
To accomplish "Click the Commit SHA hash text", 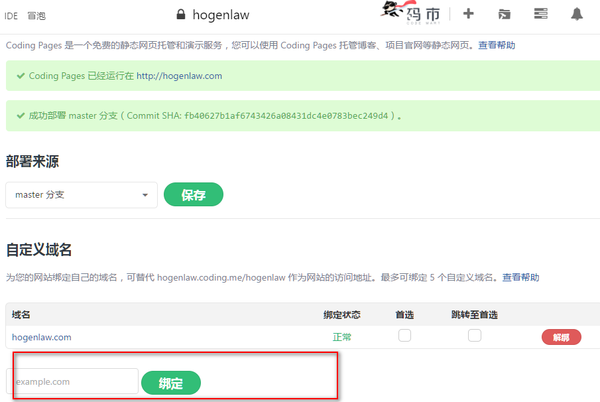I will (x=286, y=116).
